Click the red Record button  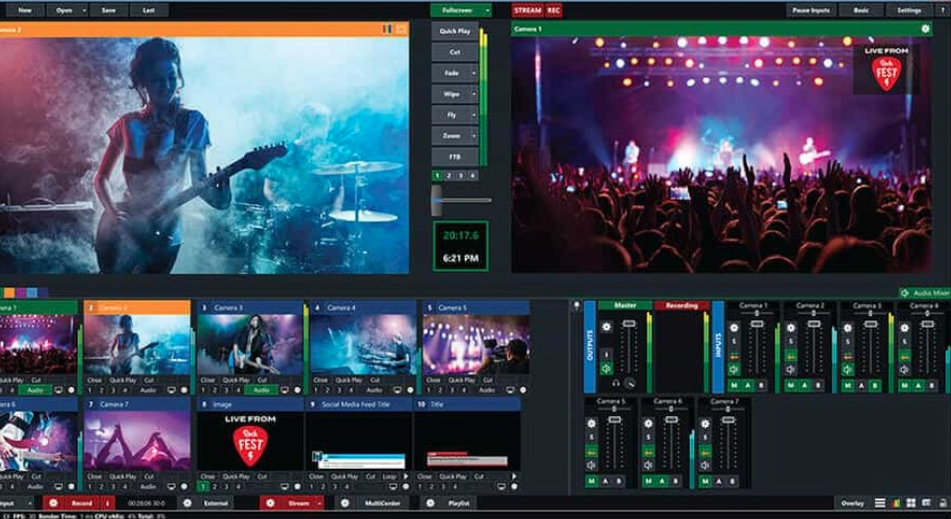point(82,503)
